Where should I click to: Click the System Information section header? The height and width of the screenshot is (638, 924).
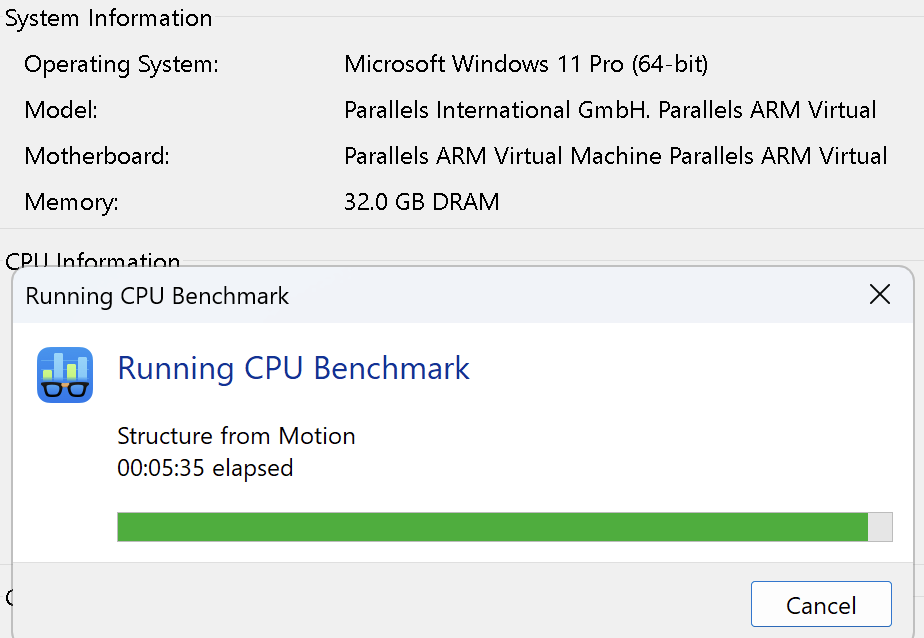pyautogui.click(x=108, y=18)
